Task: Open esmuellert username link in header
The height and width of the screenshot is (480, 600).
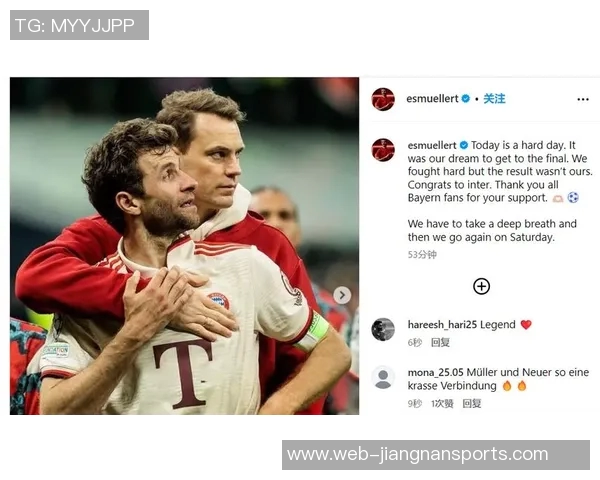Action: pos(432,99)
